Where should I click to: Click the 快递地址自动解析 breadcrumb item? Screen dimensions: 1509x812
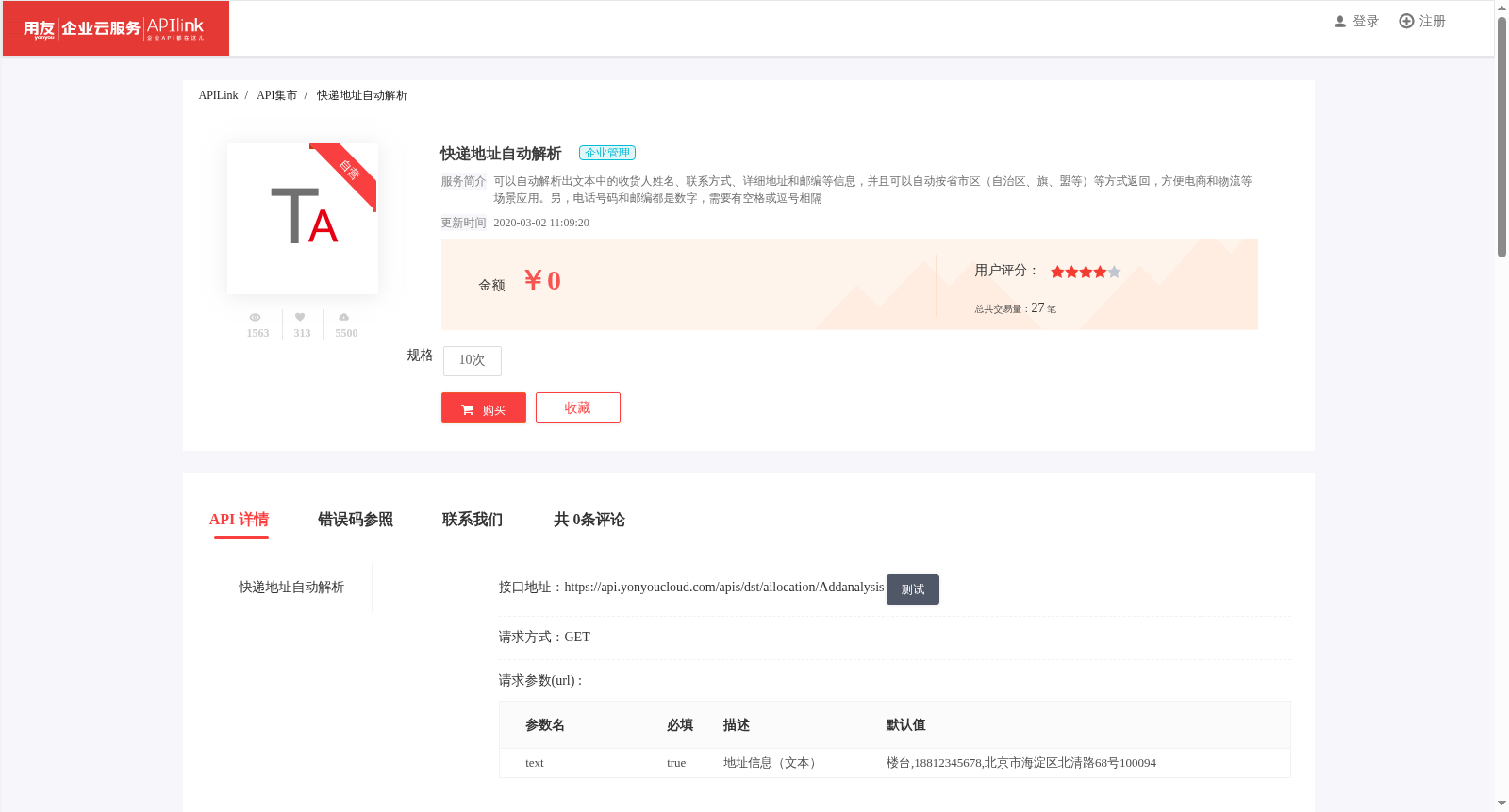click(x=362, y=95)
